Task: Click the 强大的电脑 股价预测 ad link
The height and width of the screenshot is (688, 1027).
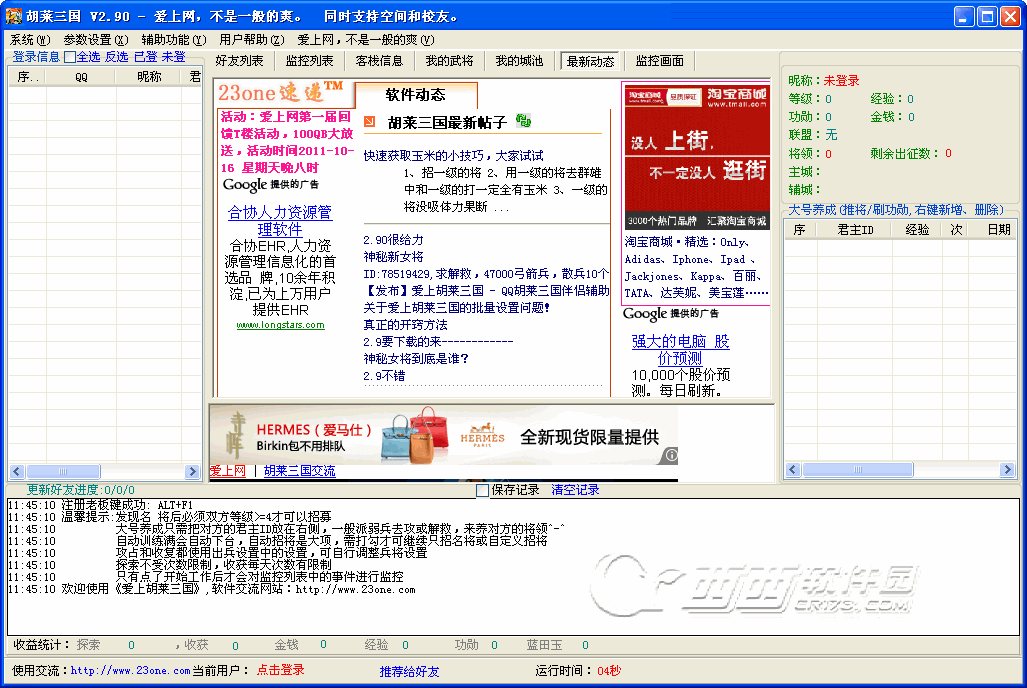Action: point(681,350)
